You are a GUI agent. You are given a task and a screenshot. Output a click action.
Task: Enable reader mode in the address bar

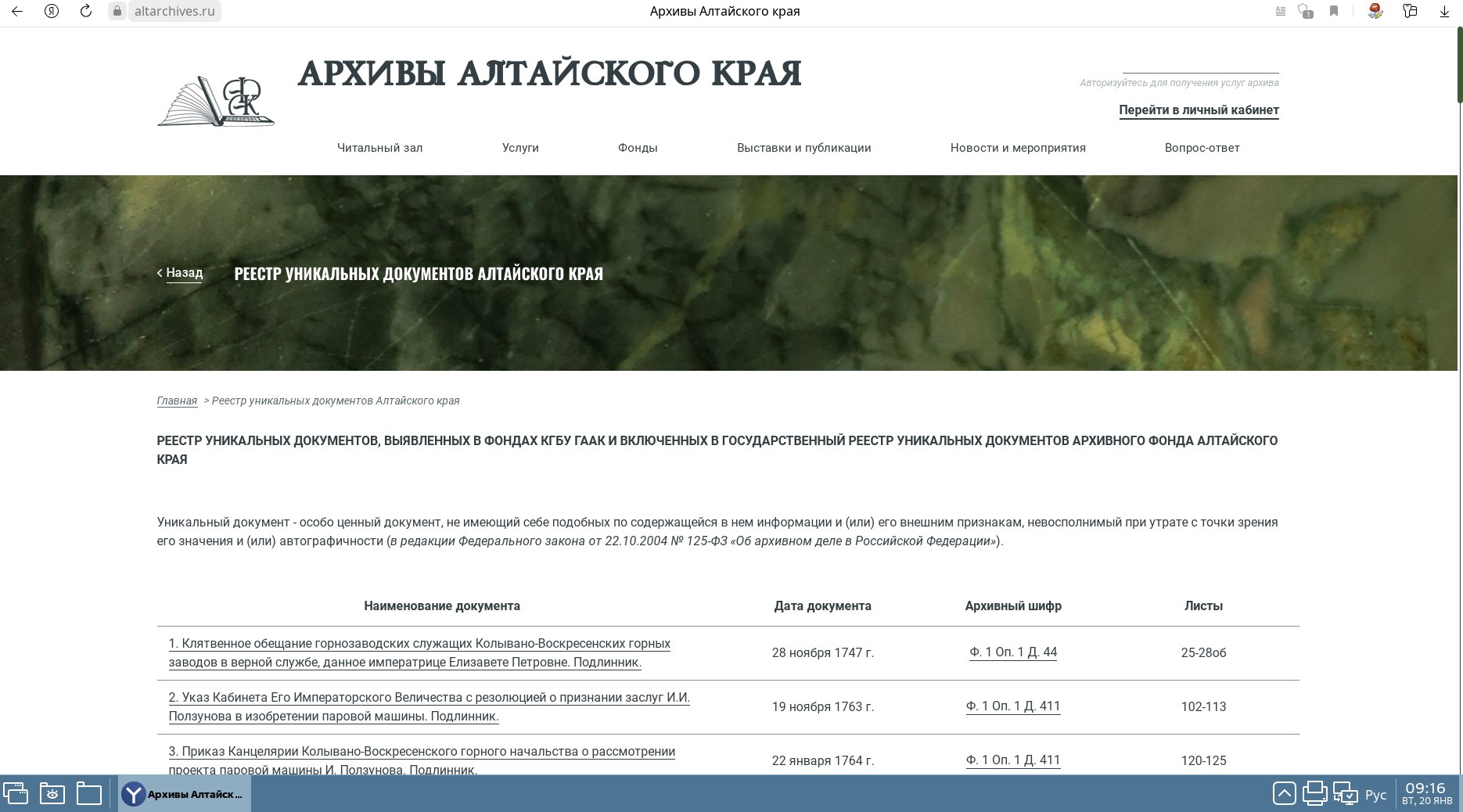[1280, 11]
